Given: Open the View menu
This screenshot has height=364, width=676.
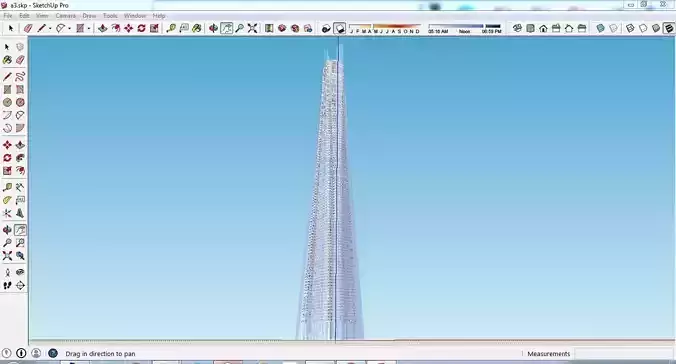Looking at the screenshot, I should tap(42, 16).
